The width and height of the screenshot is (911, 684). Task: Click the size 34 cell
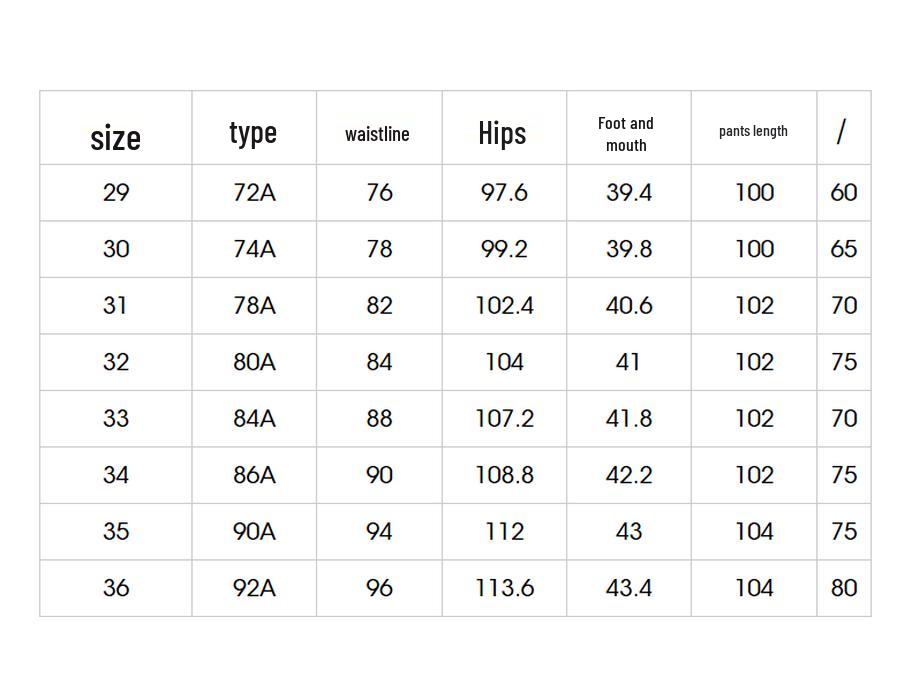point(116,475)
